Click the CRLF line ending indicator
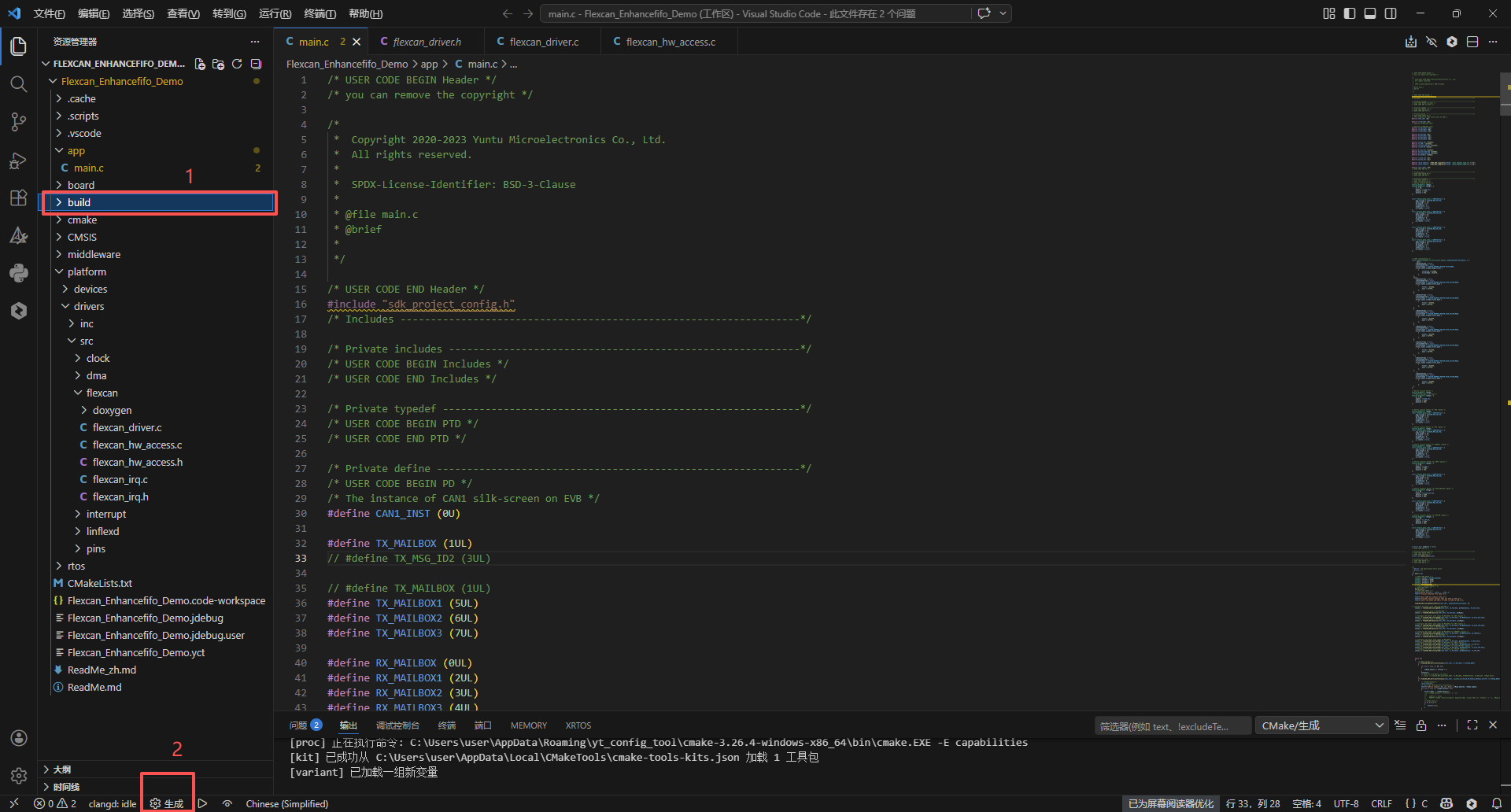This screenshot has width=1511, height=812. click(1381, 803)
